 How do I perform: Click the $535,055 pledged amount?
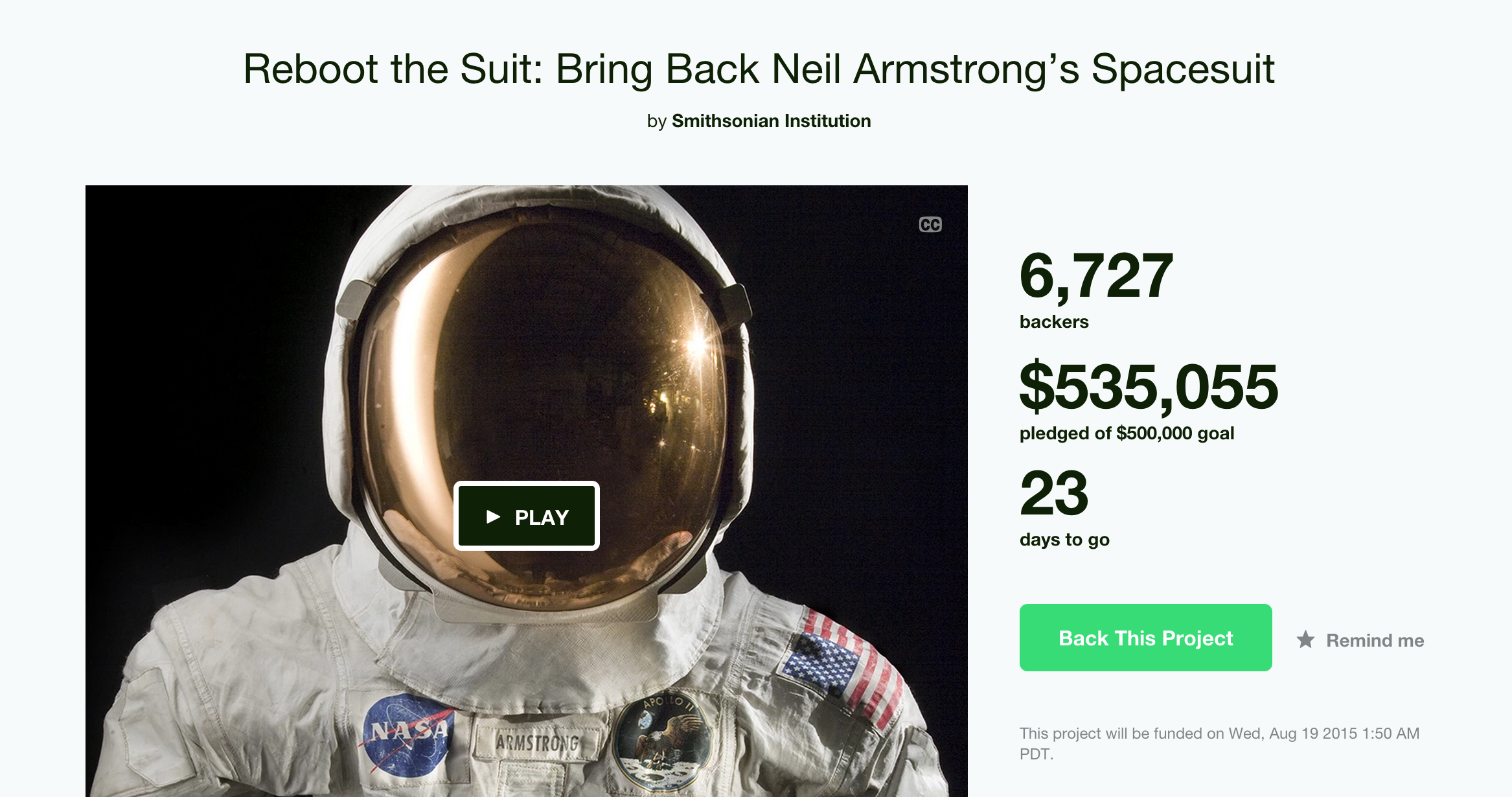click(x=1149, y=387)
